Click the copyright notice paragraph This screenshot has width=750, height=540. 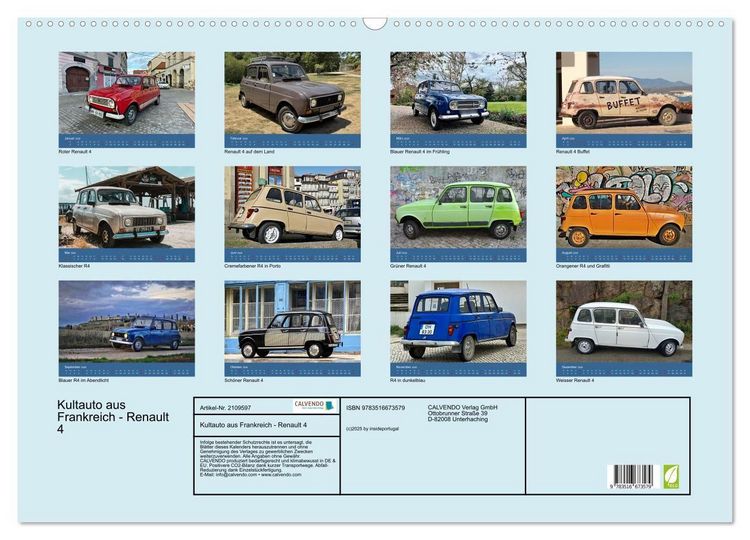[268, 459]
